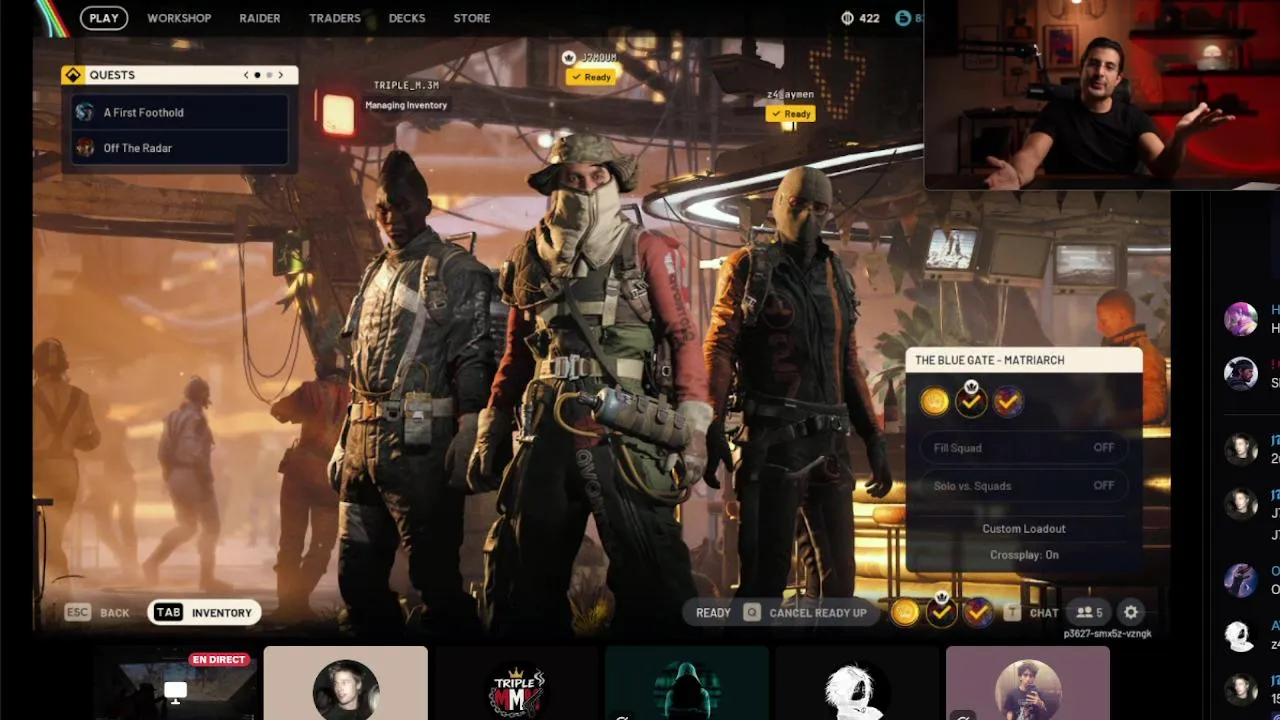Go to next quest page arrow
Image resolution: width=1280 pixels, height=720 pixels.
(281, 75)
